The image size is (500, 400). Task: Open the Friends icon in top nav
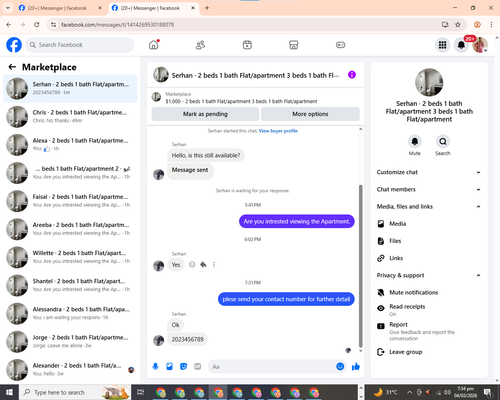(200, 45)
